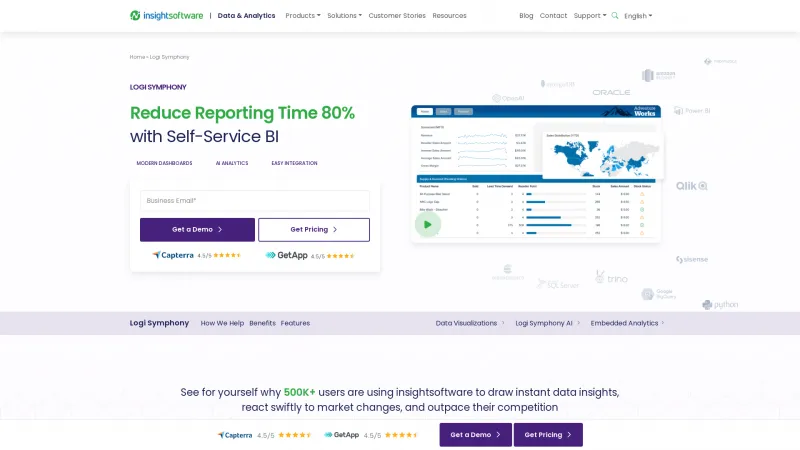
Task: Click Get Pricing in hero form
Action: pyautogui.click(x=314, y=230)
